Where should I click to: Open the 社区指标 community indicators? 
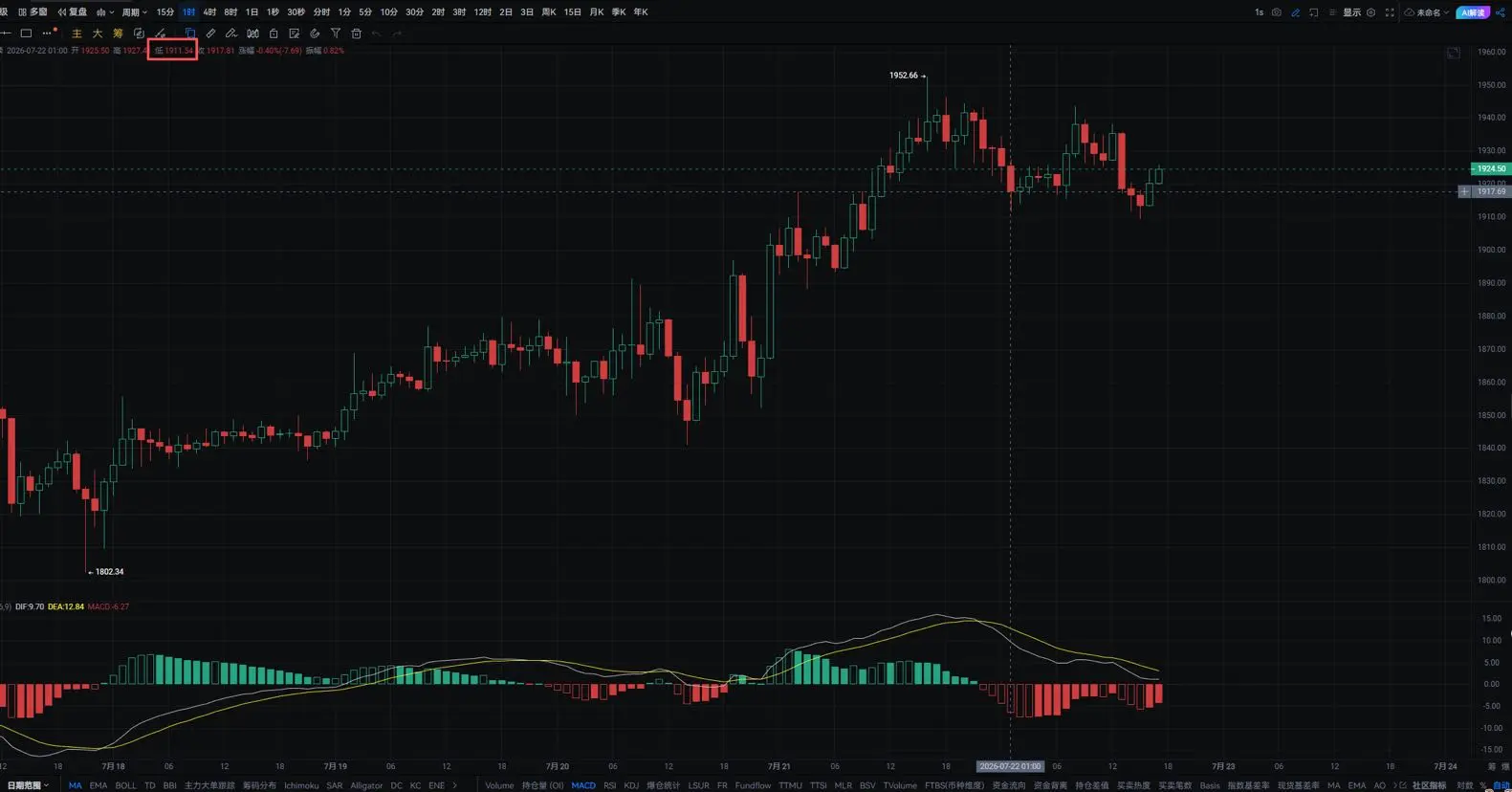tap(1429, 785)
